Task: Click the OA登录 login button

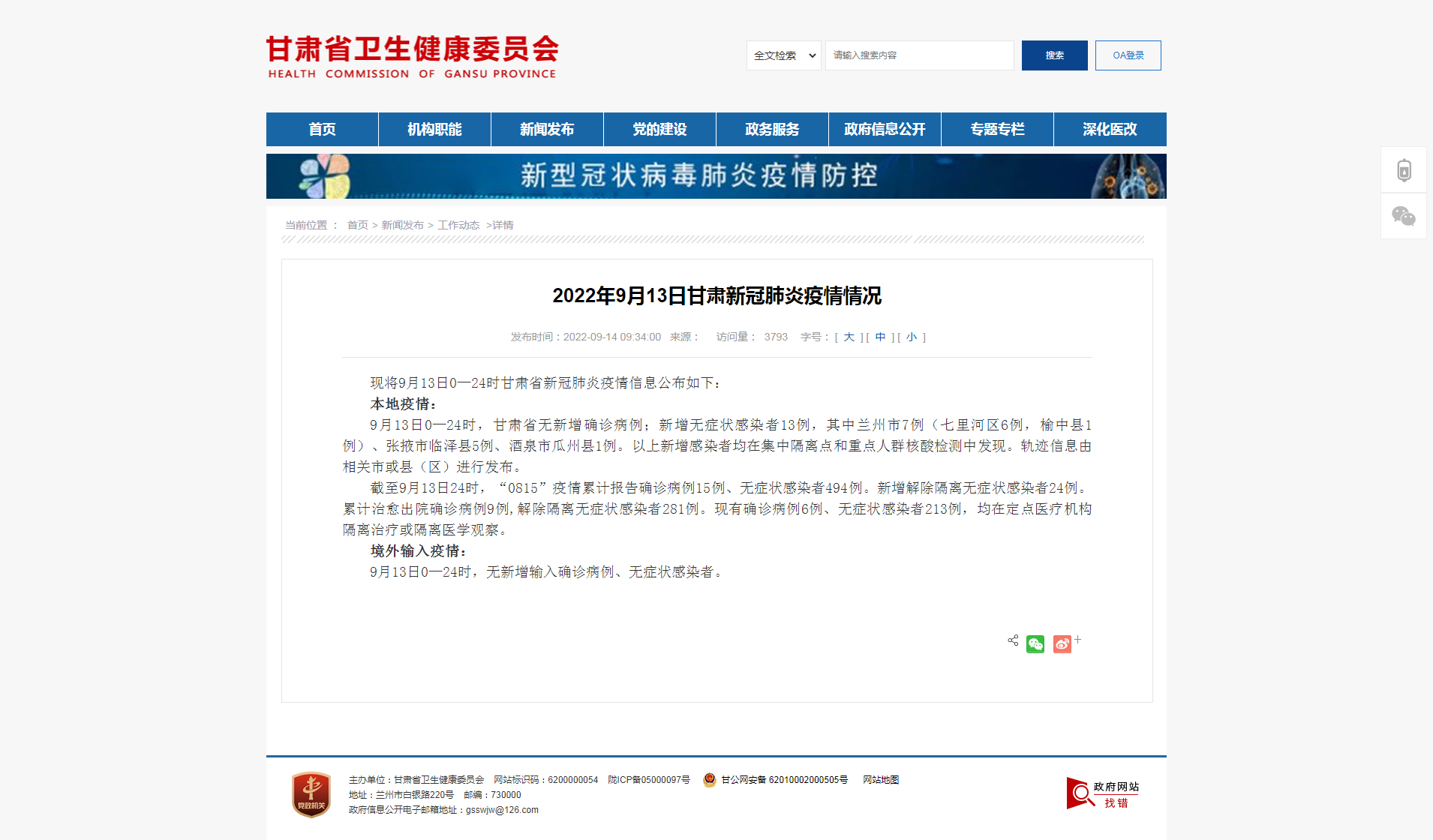Action: point(1128,55)
